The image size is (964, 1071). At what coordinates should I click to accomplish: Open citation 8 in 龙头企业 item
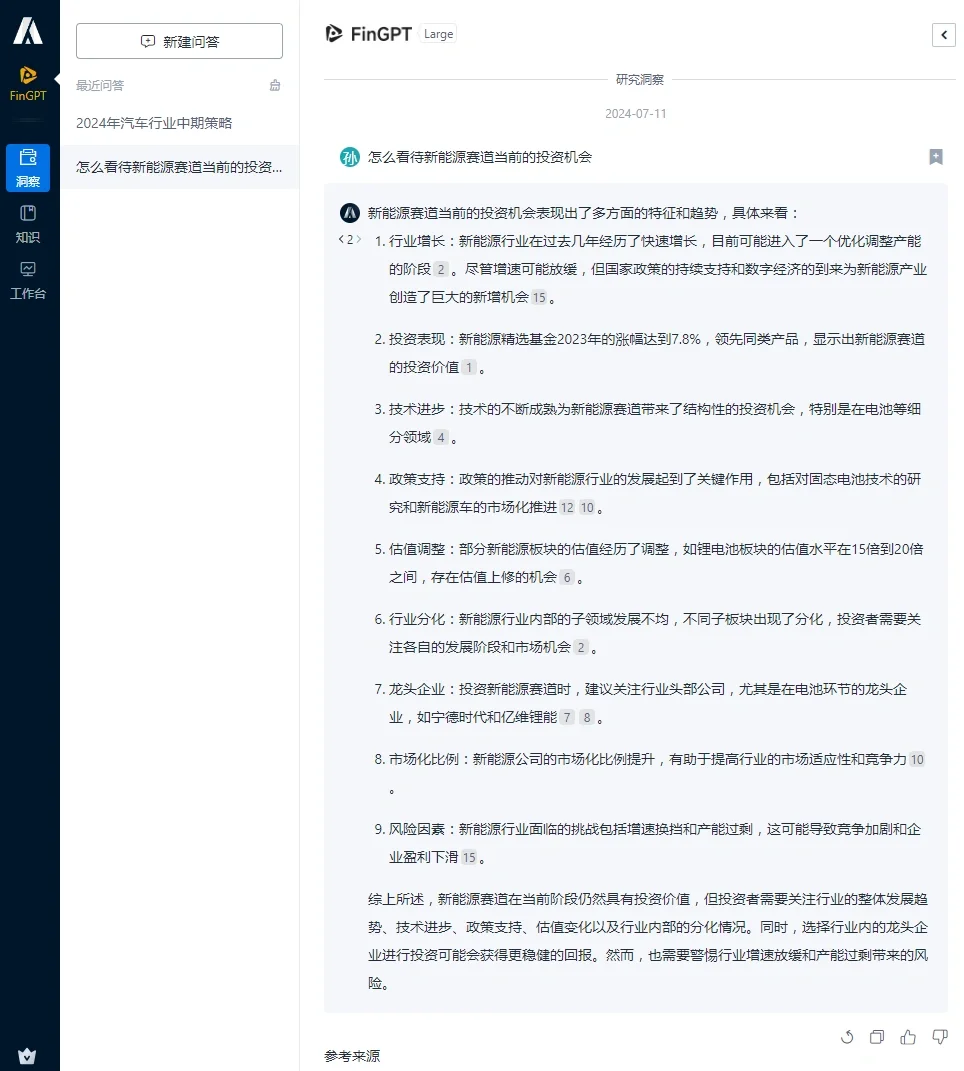tap(587, 717)
